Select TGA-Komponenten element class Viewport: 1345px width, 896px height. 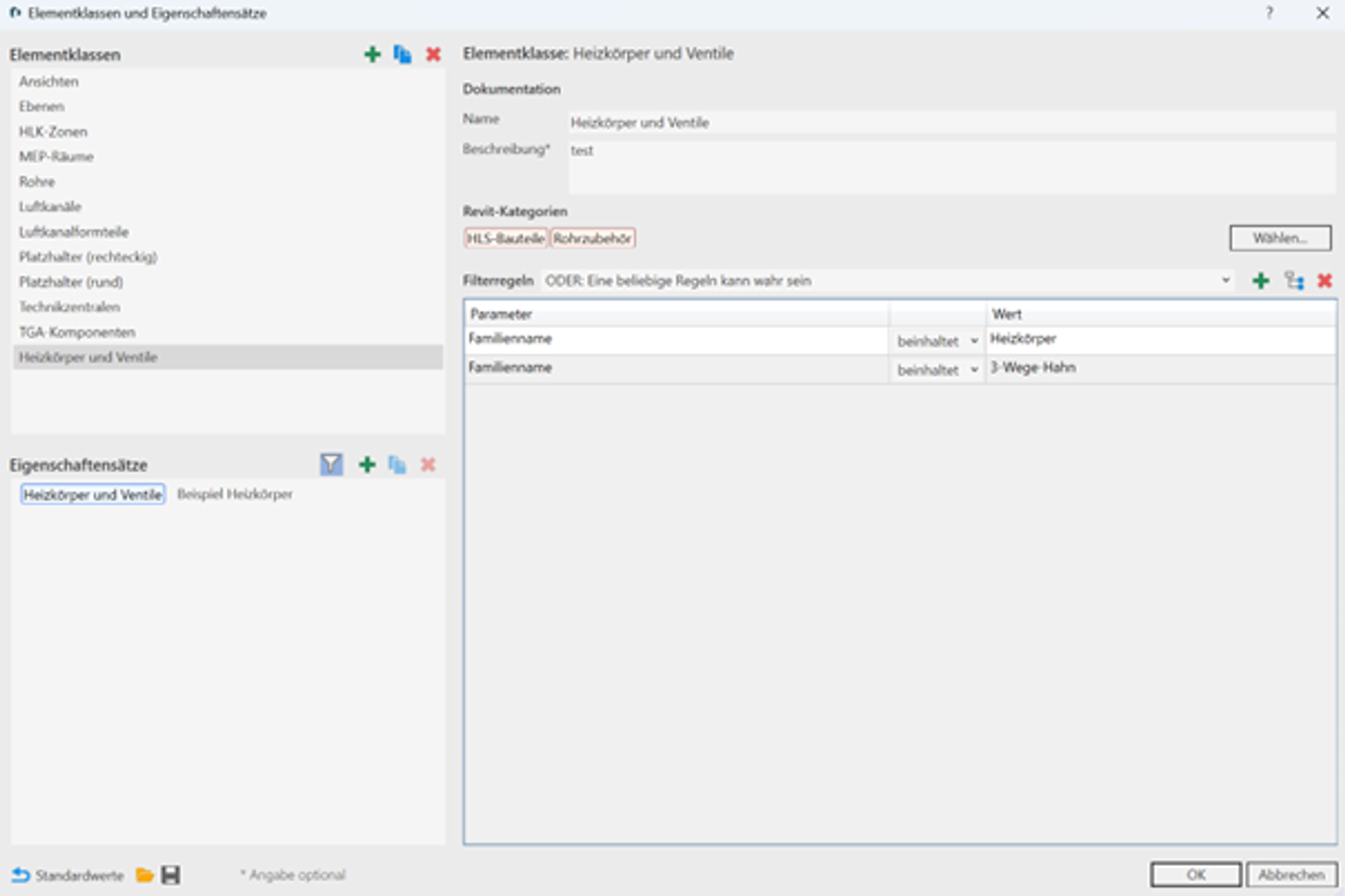tap(77, 332)
